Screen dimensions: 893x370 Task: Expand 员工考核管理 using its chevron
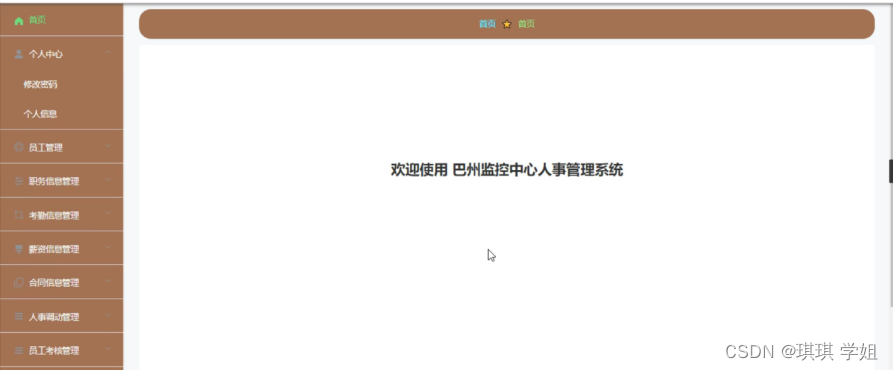(x=108, y=350)
